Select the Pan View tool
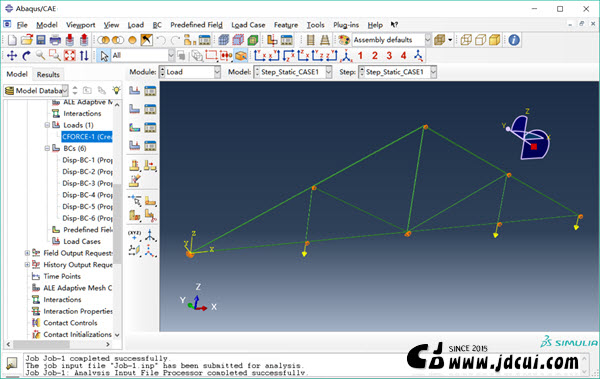This screenshot has width=600, height=379. click(12, 56)
